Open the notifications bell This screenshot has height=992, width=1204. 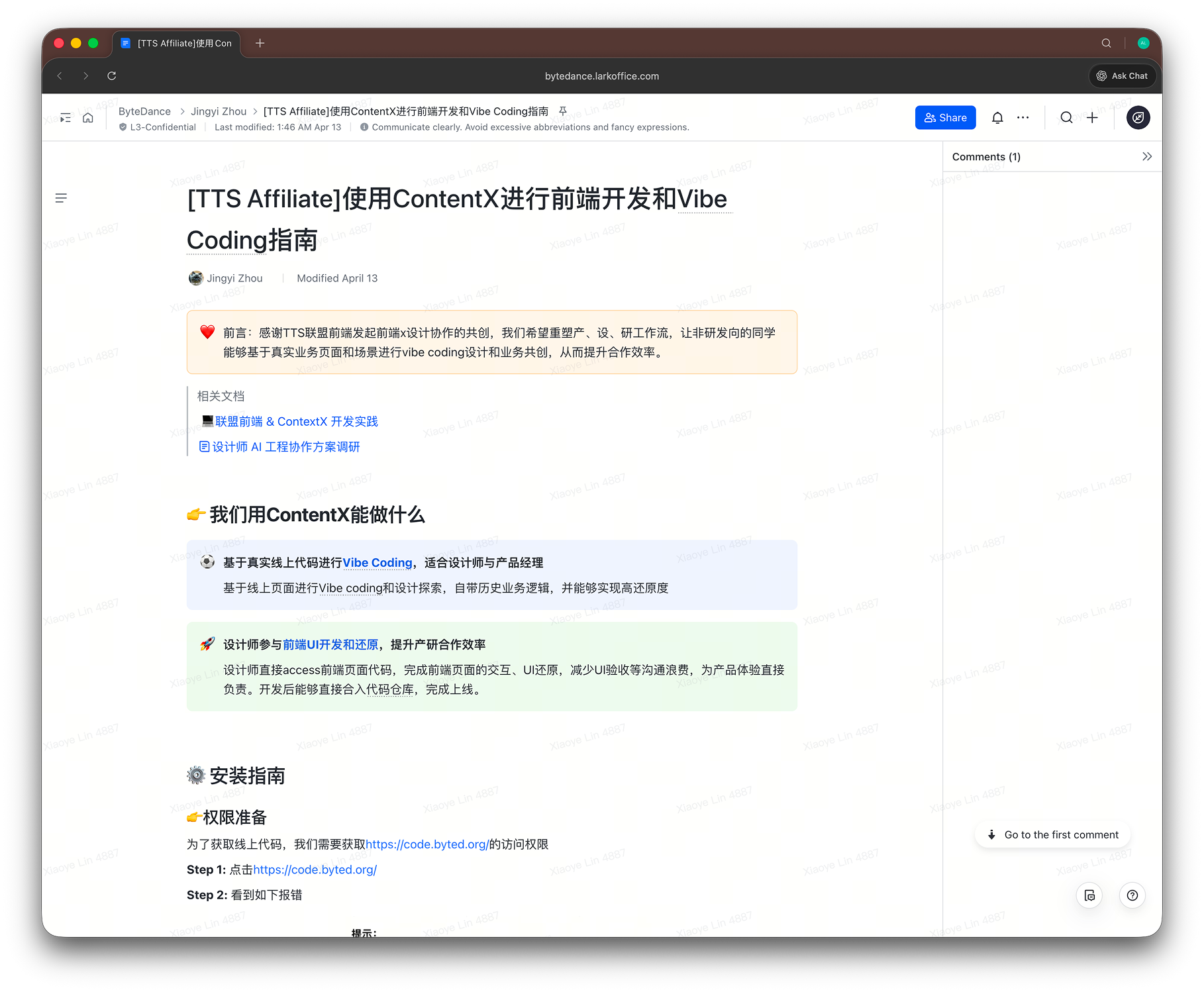click(997, 118)
